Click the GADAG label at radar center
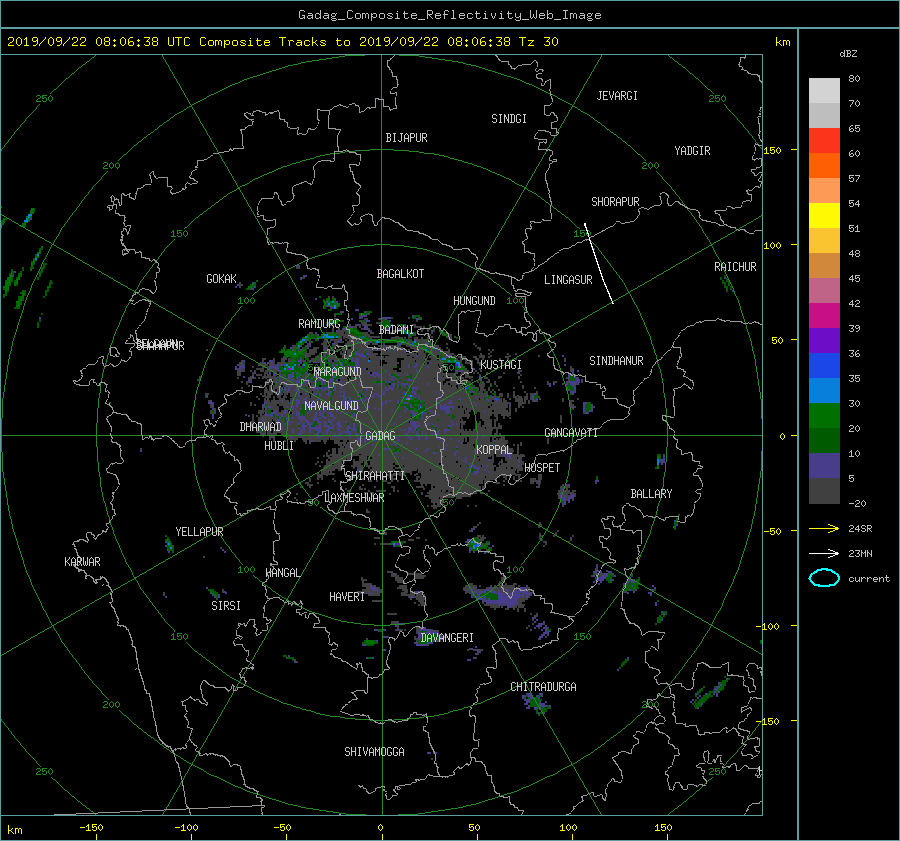 [380, 436]
